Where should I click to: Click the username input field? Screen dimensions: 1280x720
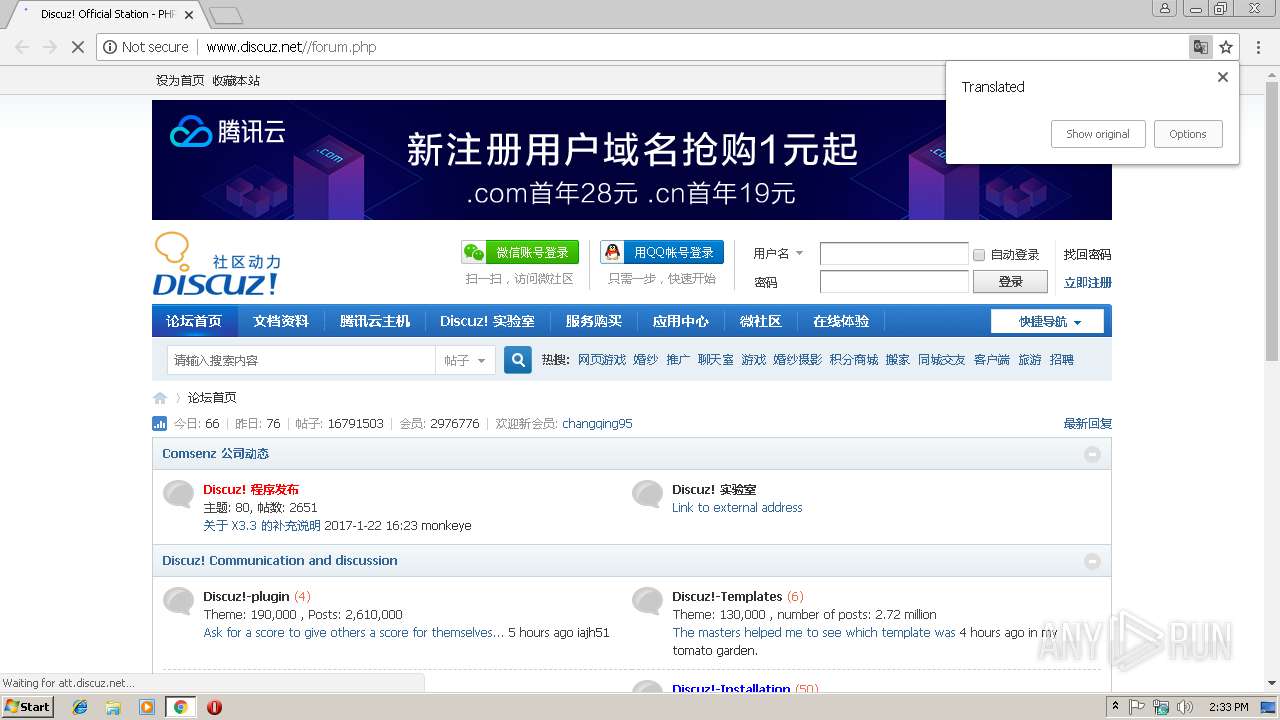894,254
